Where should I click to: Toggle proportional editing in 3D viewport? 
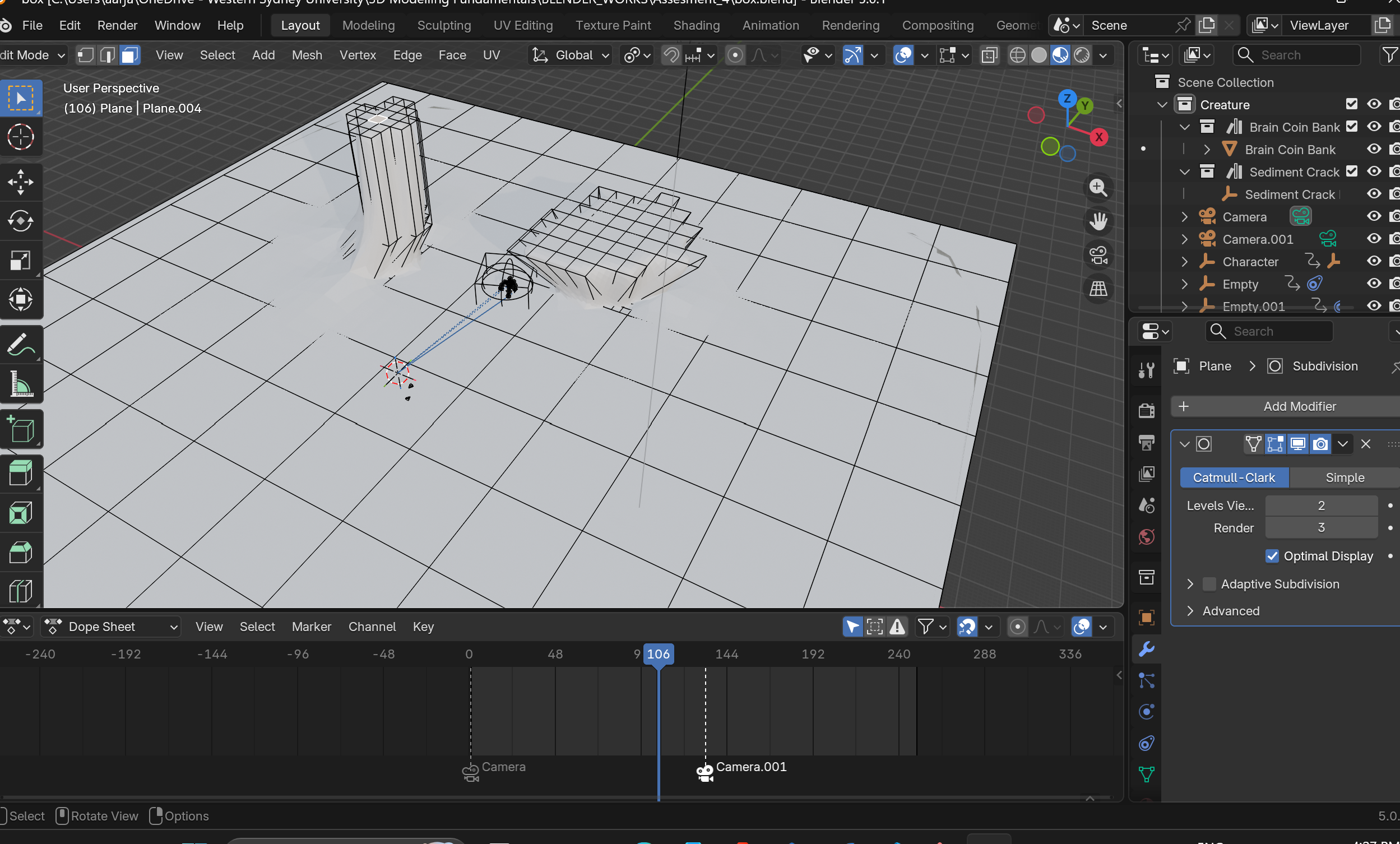(x=735, y=55)
